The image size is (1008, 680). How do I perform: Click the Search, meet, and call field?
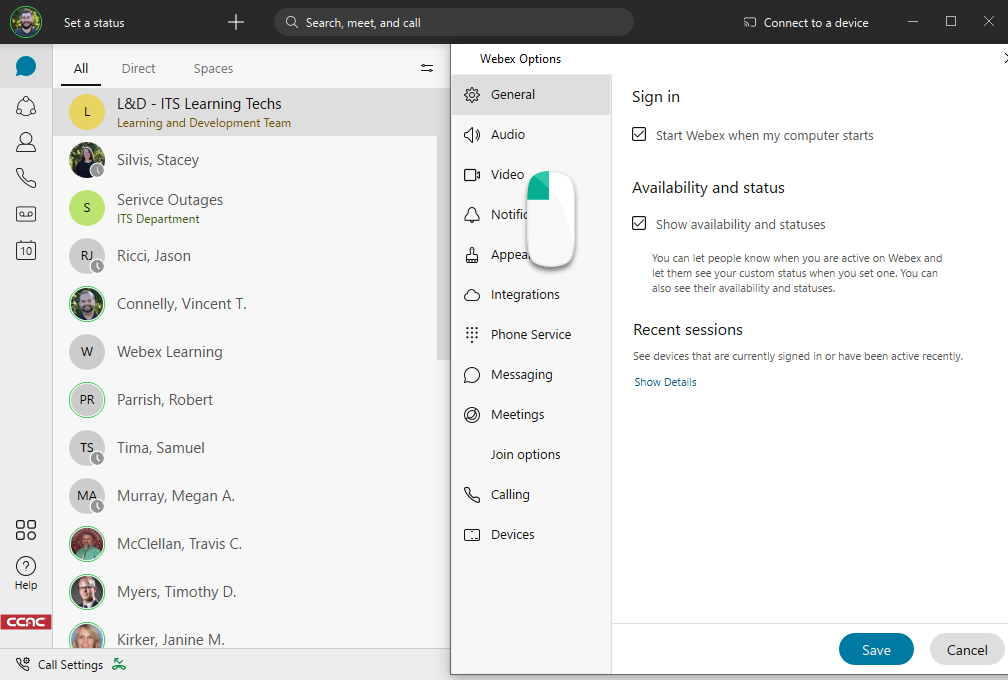[x=453, y=21]
